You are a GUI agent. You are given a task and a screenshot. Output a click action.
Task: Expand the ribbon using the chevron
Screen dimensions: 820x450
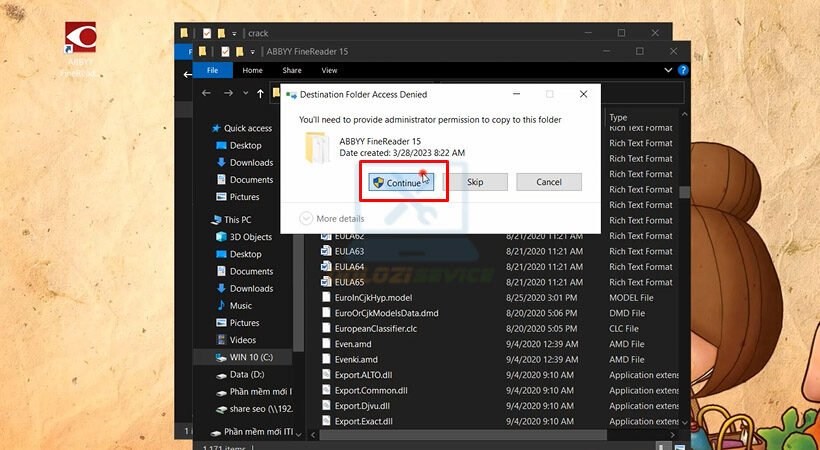click(x=666, y=70)
